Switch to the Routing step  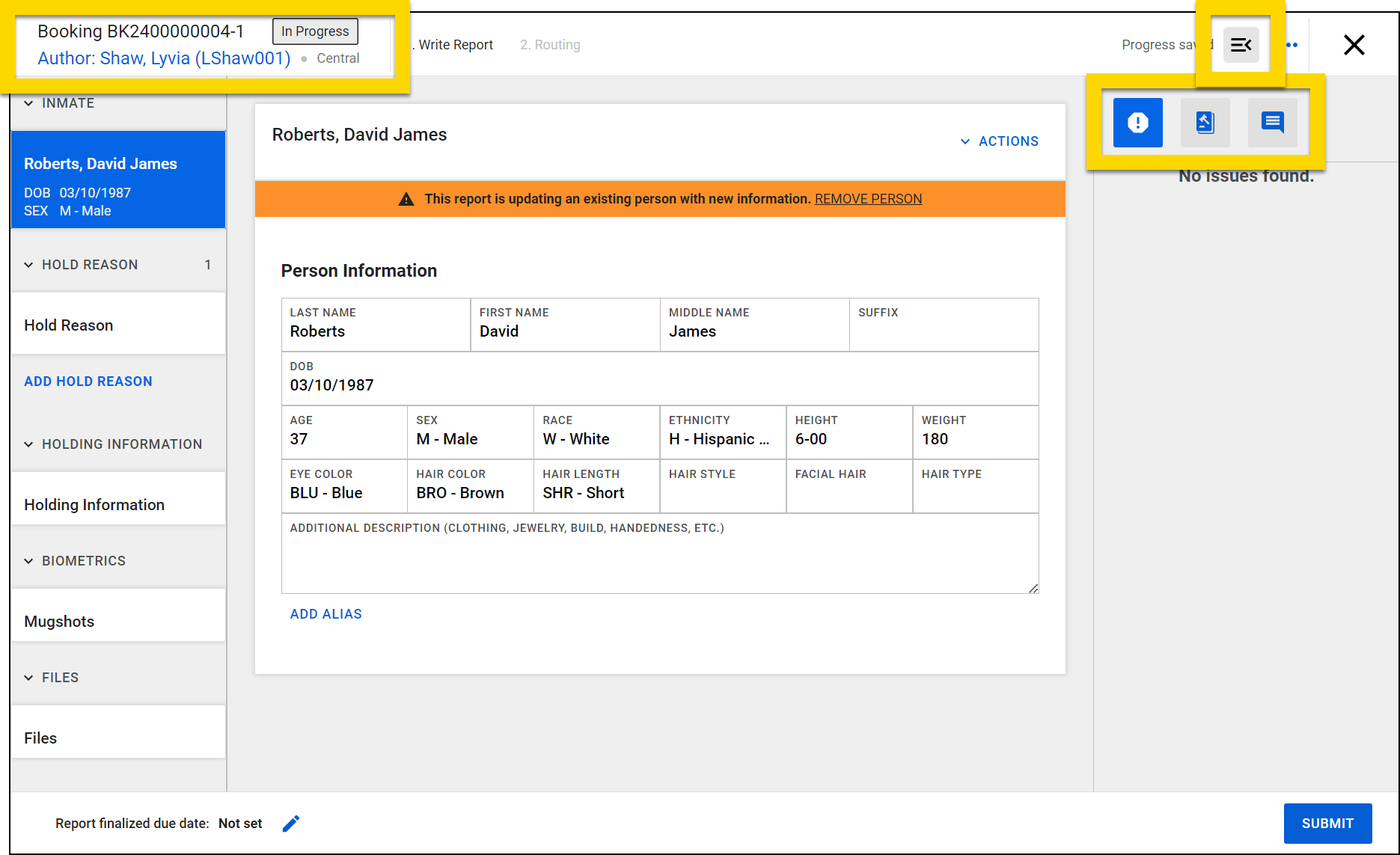[x=550, y=44]
